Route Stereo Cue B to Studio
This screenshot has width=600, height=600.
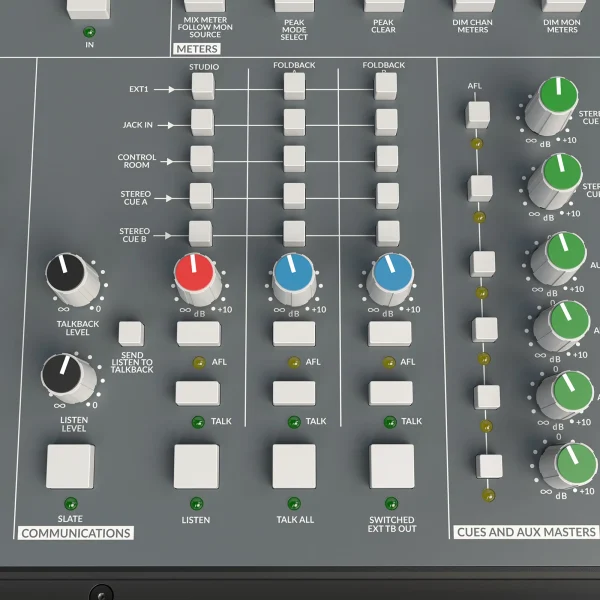click(x=201, y=233)
